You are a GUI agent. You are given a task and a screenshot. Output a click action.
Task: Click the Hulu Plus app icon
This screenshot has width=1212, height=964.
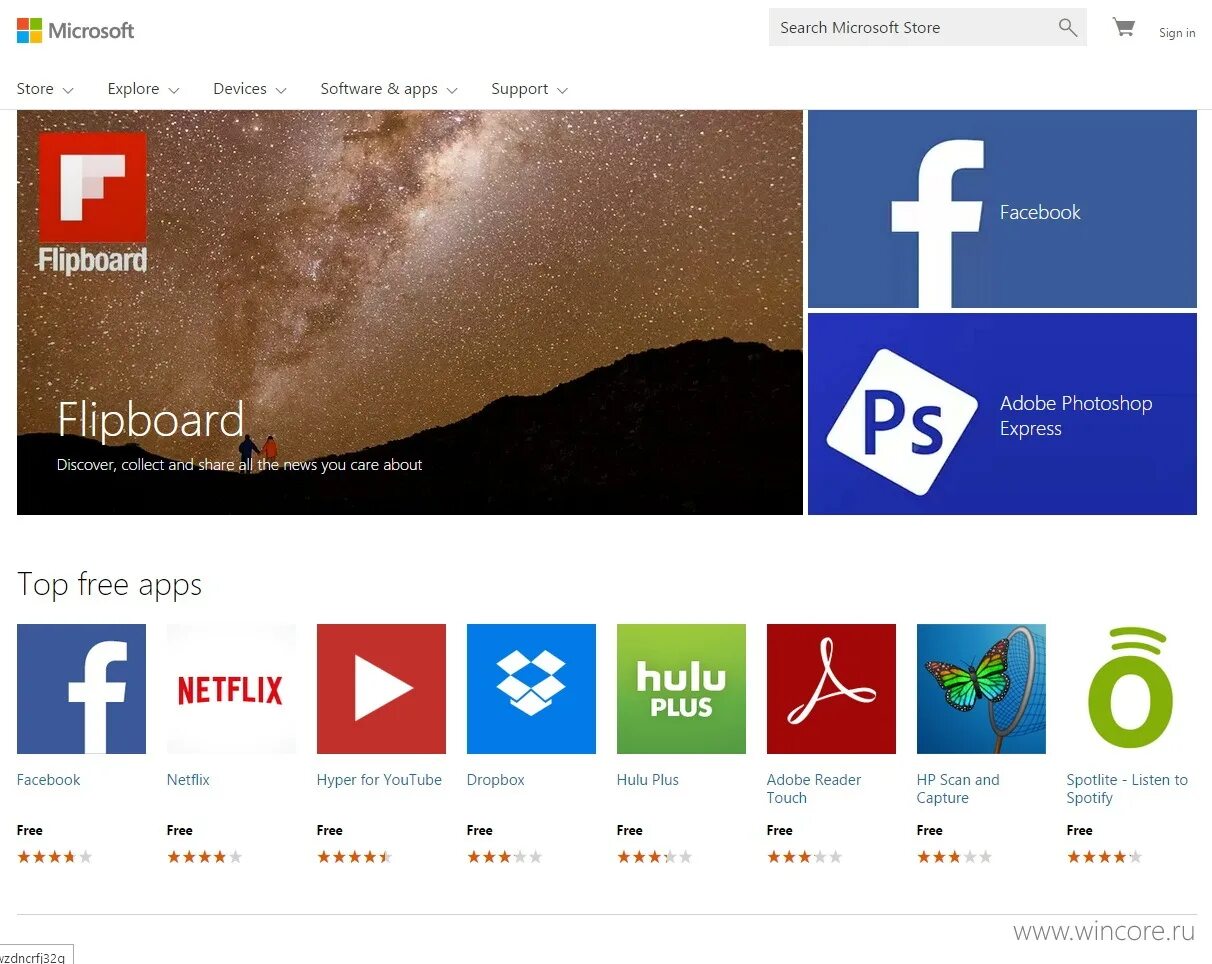681,689
